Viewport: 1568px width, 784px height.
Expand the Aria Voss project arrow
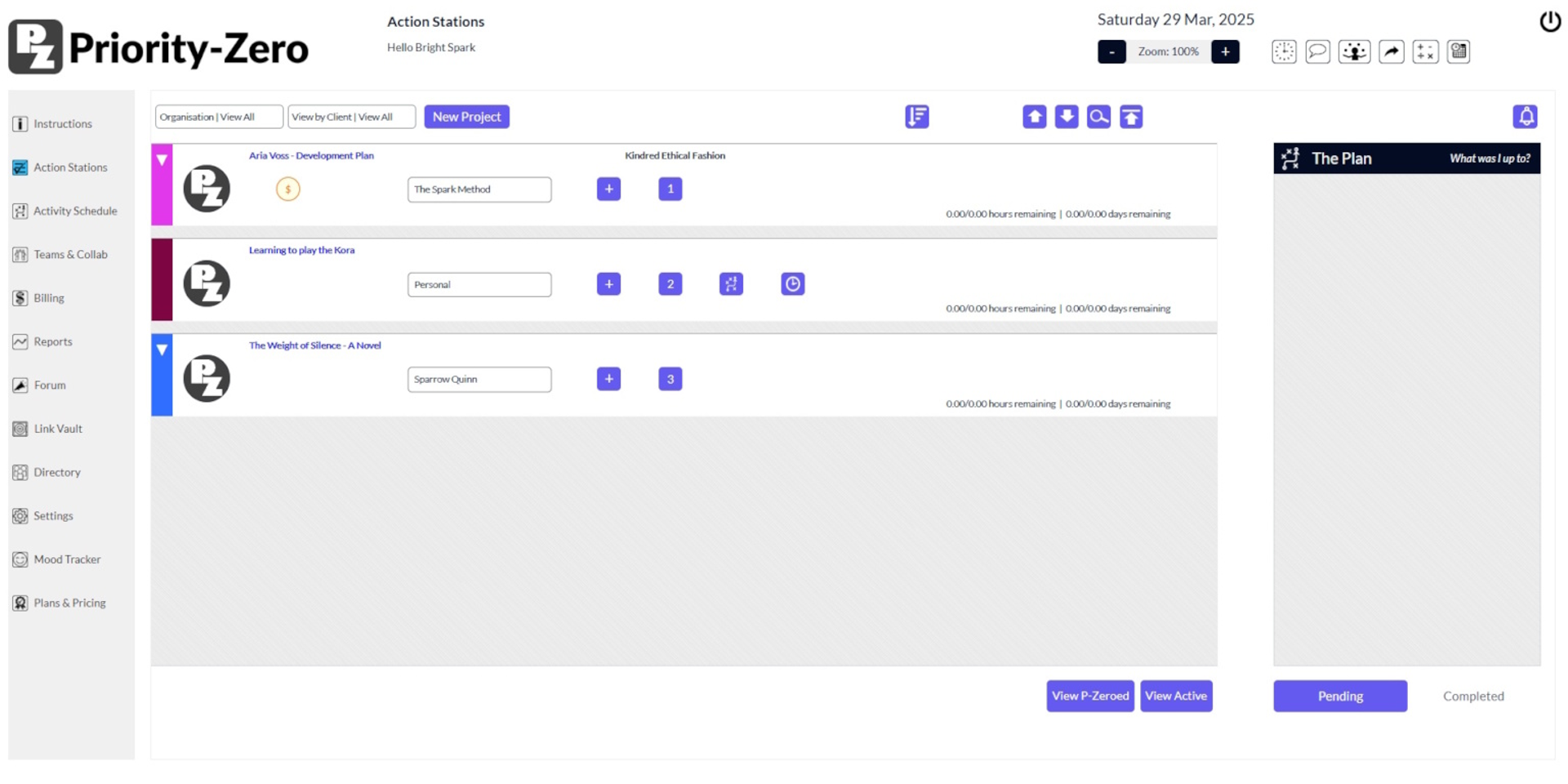pyautogui.click(x=162, y=160)
